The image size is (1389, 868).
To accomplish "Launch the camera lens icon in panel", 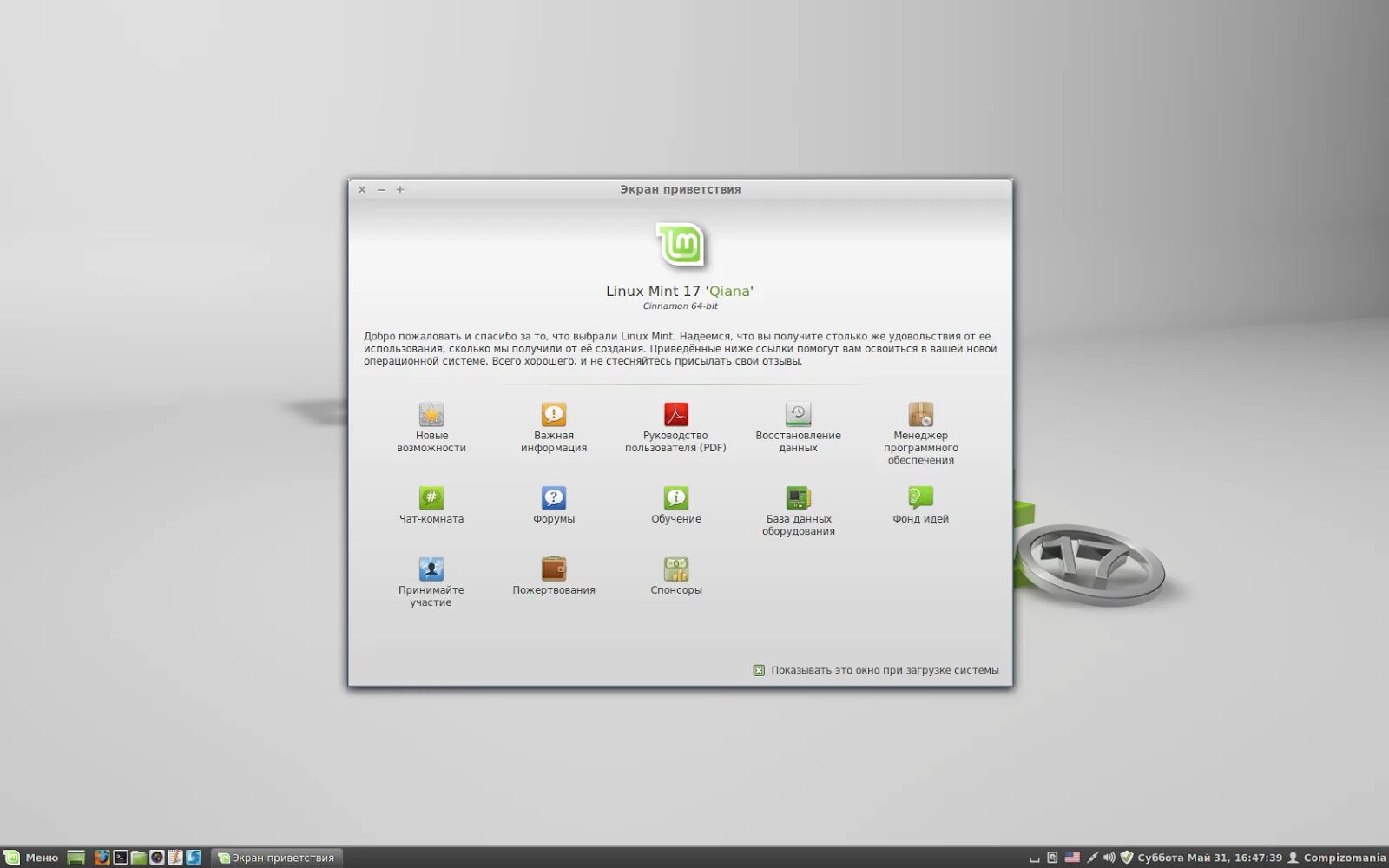I will pyautogui.click(x=157, y=858).
